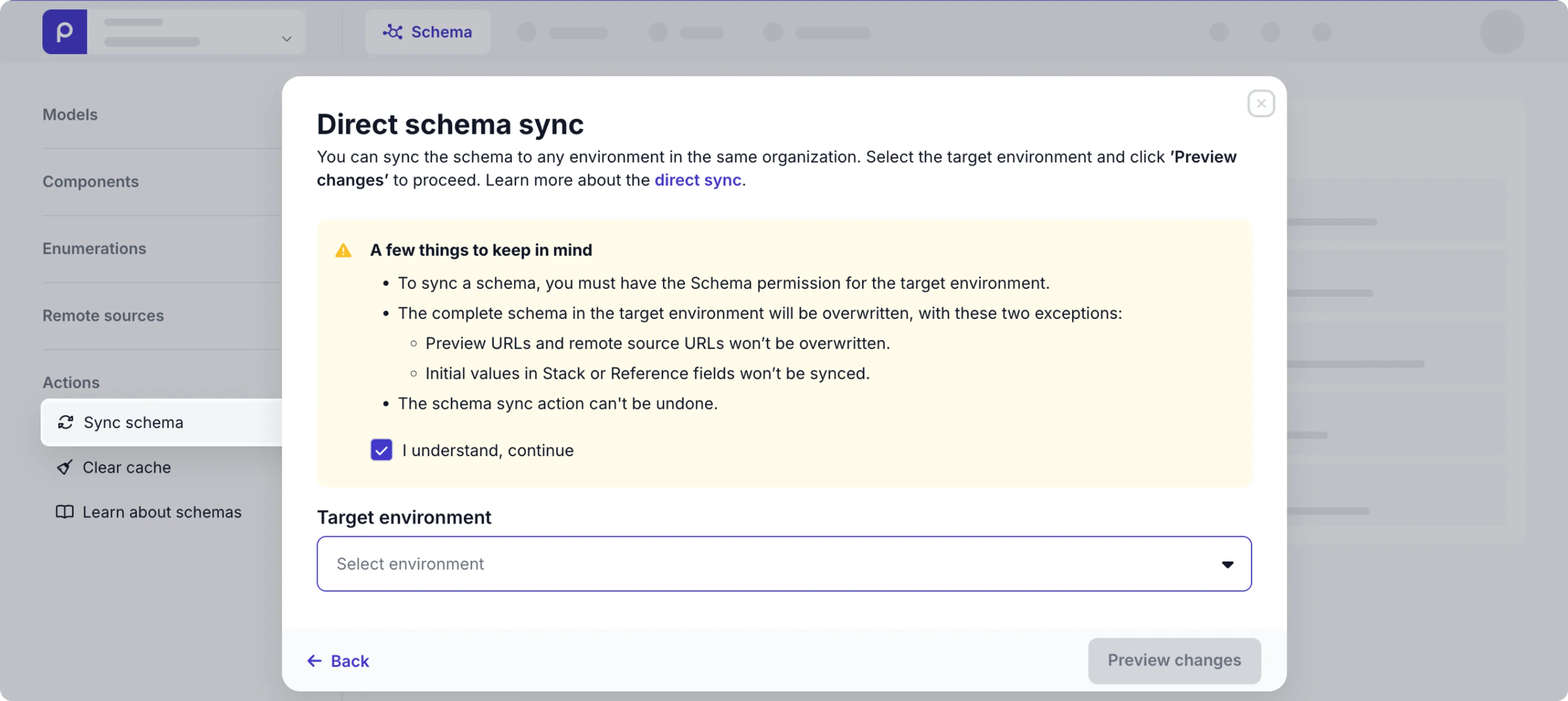The width and height of the screenshot is (1568, 701).
Task: Click the Sync schema refresh icon
Action: 65,422
